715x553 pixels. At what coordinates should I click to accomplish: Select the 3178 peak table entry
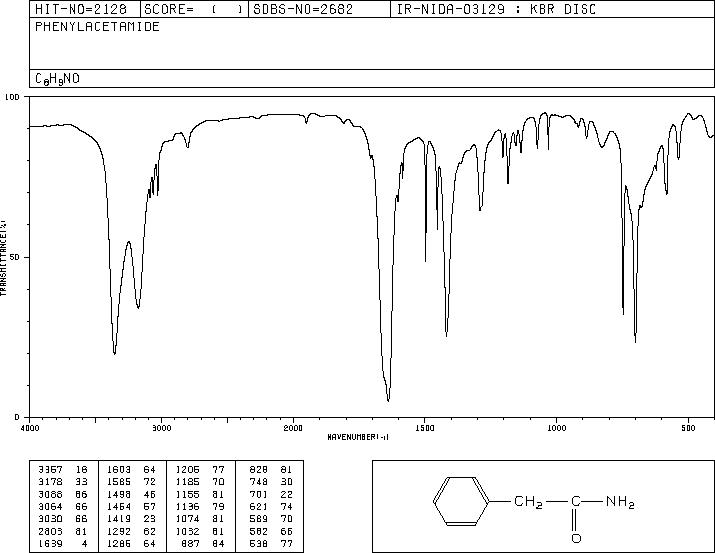(62, 482)
